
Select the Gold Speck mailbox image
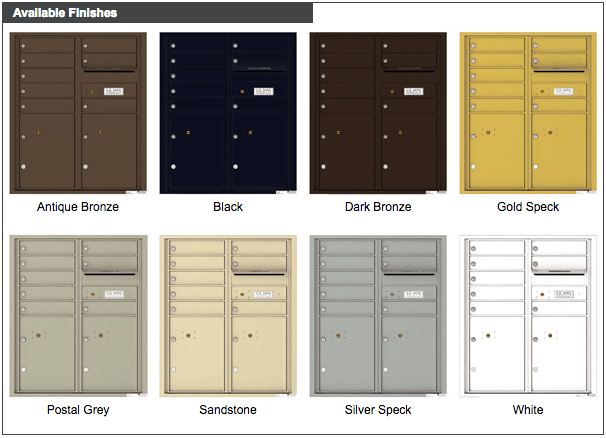pos(528,113)
